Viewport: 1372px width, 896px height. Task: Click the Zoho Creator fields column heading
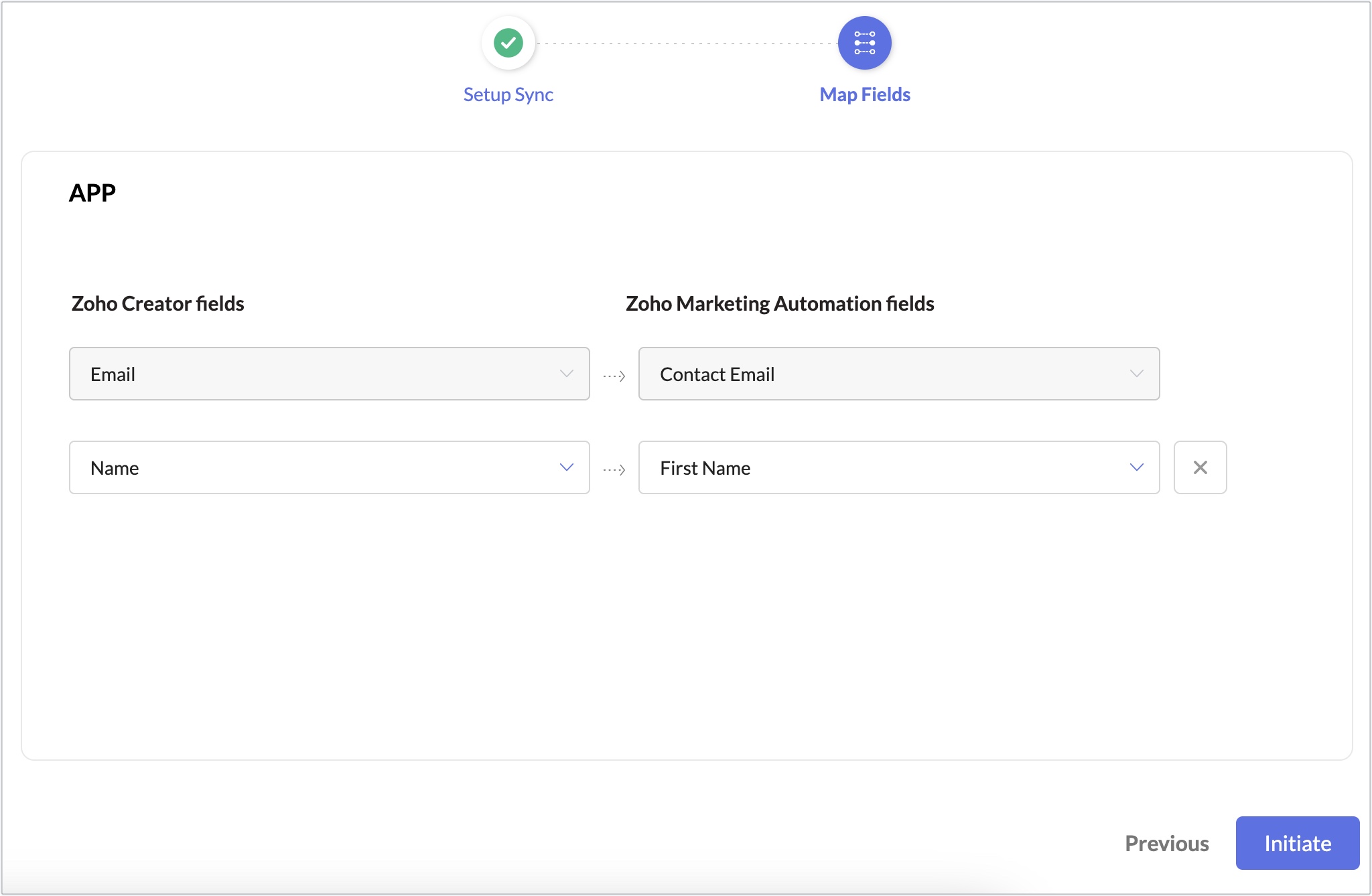click(x=158, y=303)
